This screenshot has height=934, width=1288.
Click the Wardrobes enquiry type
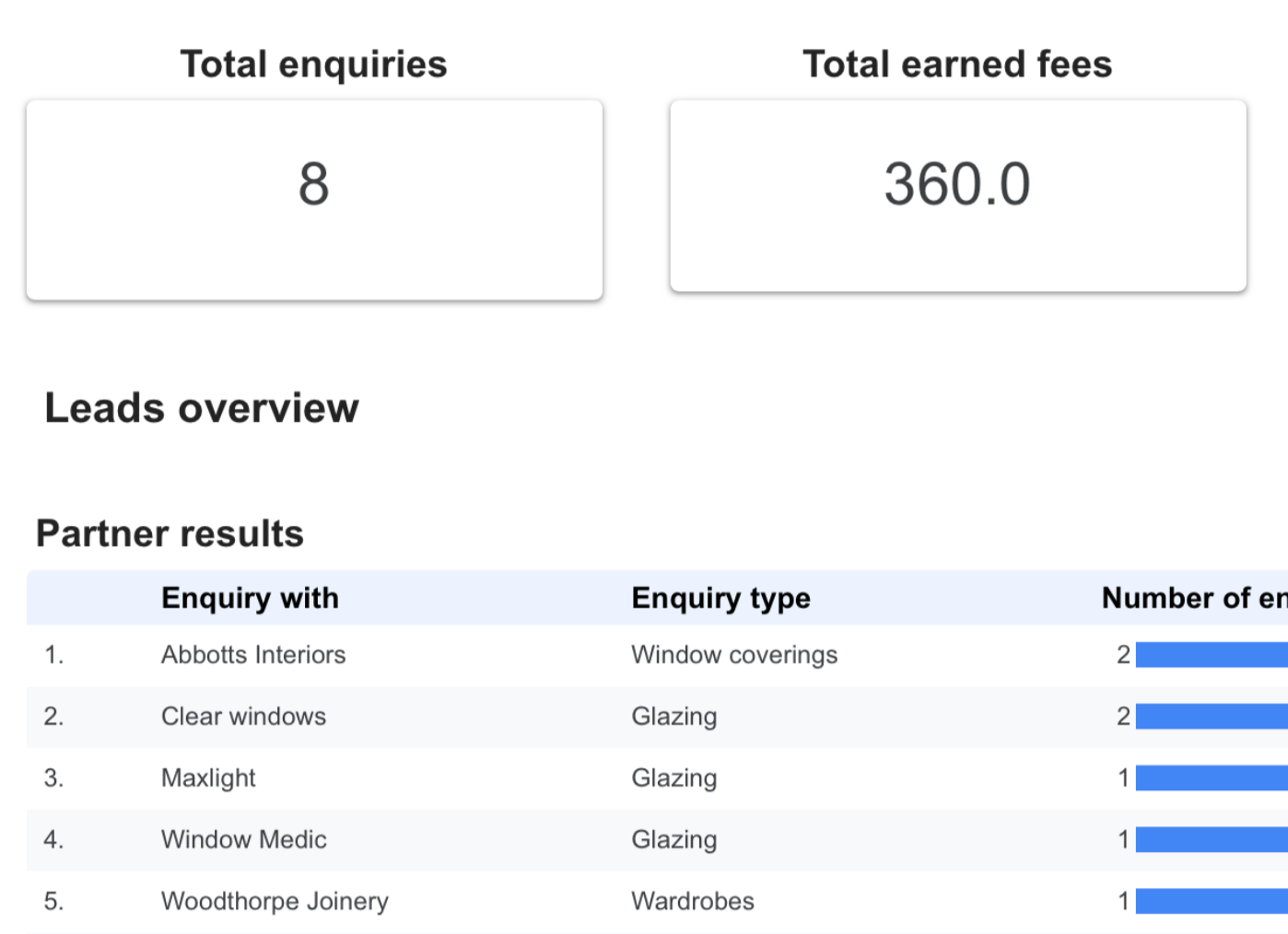pos(692,902)
